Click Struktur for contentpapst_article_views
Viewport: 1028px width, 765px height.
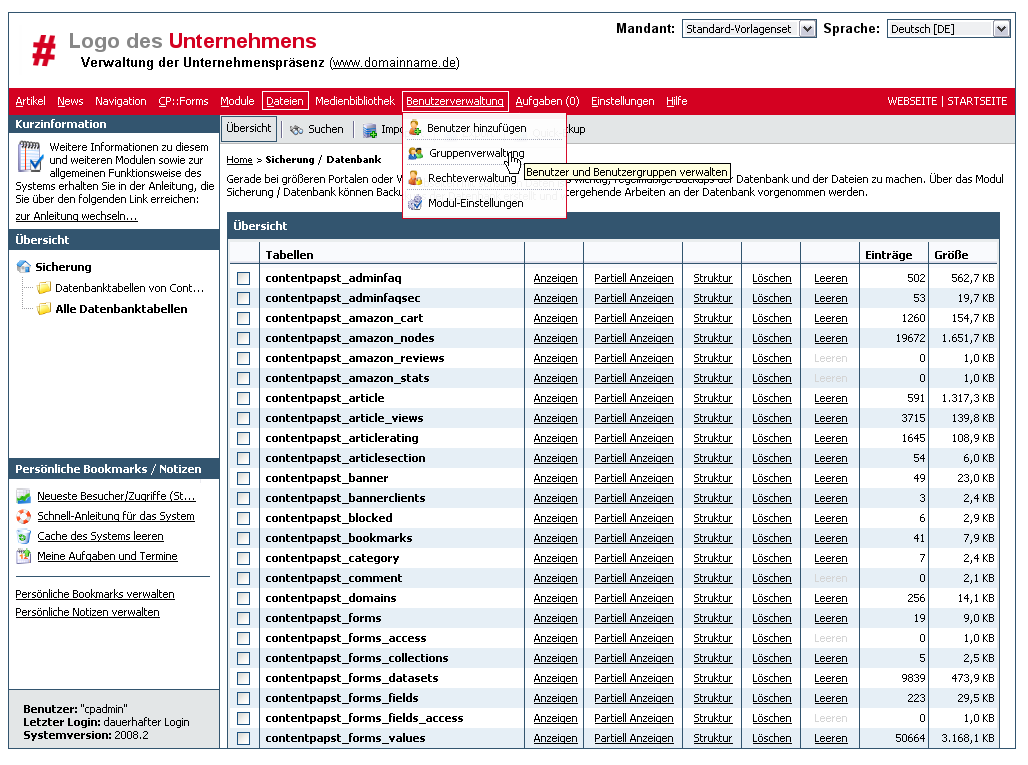pos(713,418)
